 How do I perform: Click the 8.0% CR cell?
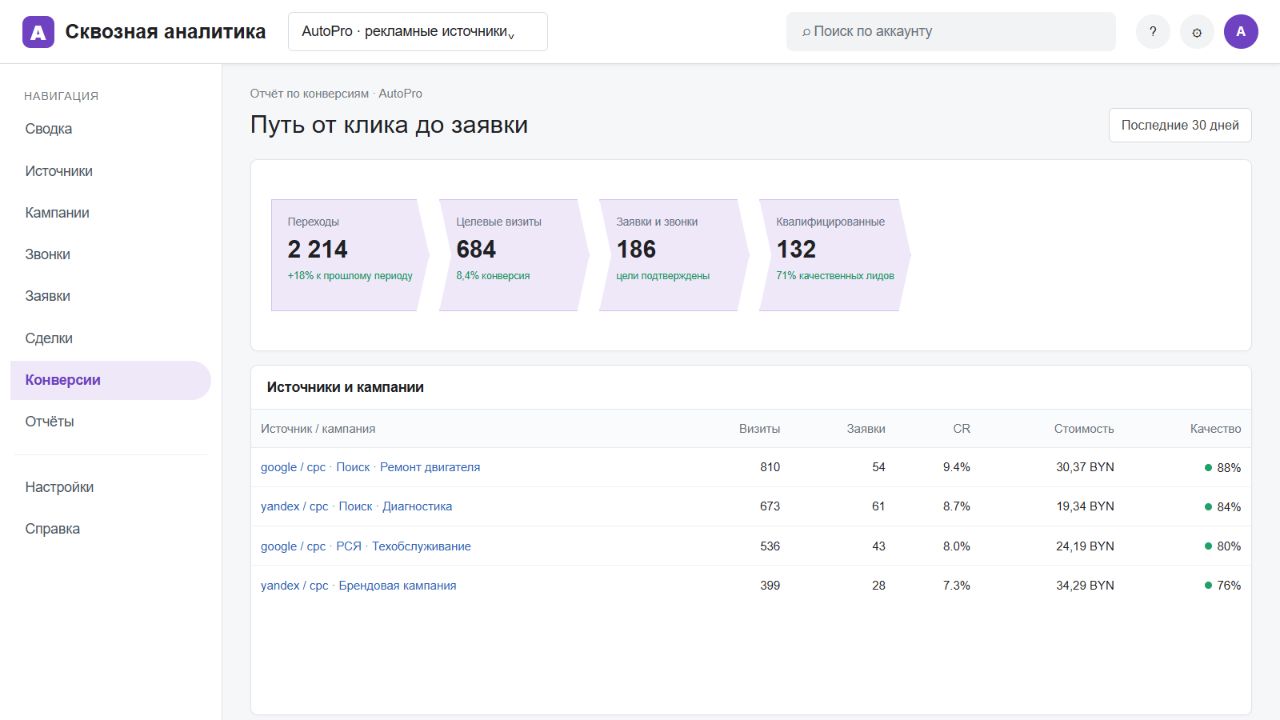tap(957, 546)
